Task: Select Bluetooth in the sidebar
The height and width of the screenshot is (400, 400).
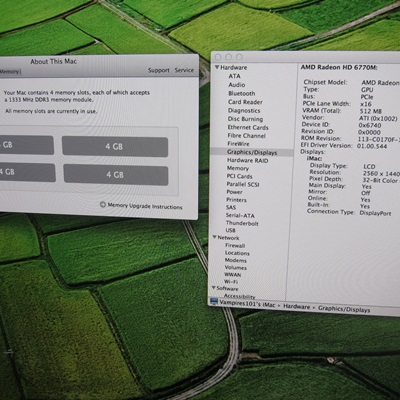Action: [242, 93]
